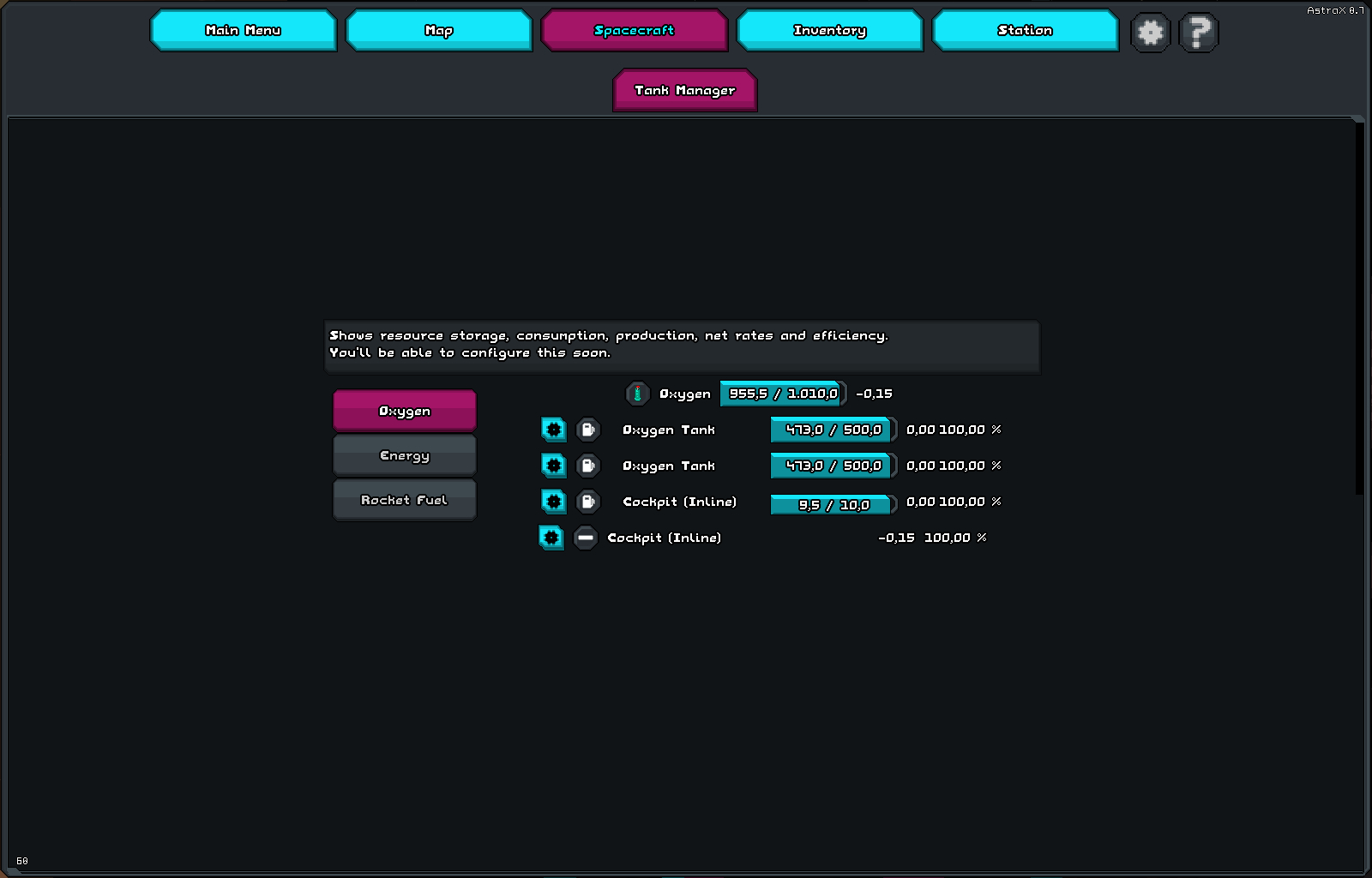Open the Main Menu tab
The height and width of the screenshot is (878, 1372).
(244, 30)
